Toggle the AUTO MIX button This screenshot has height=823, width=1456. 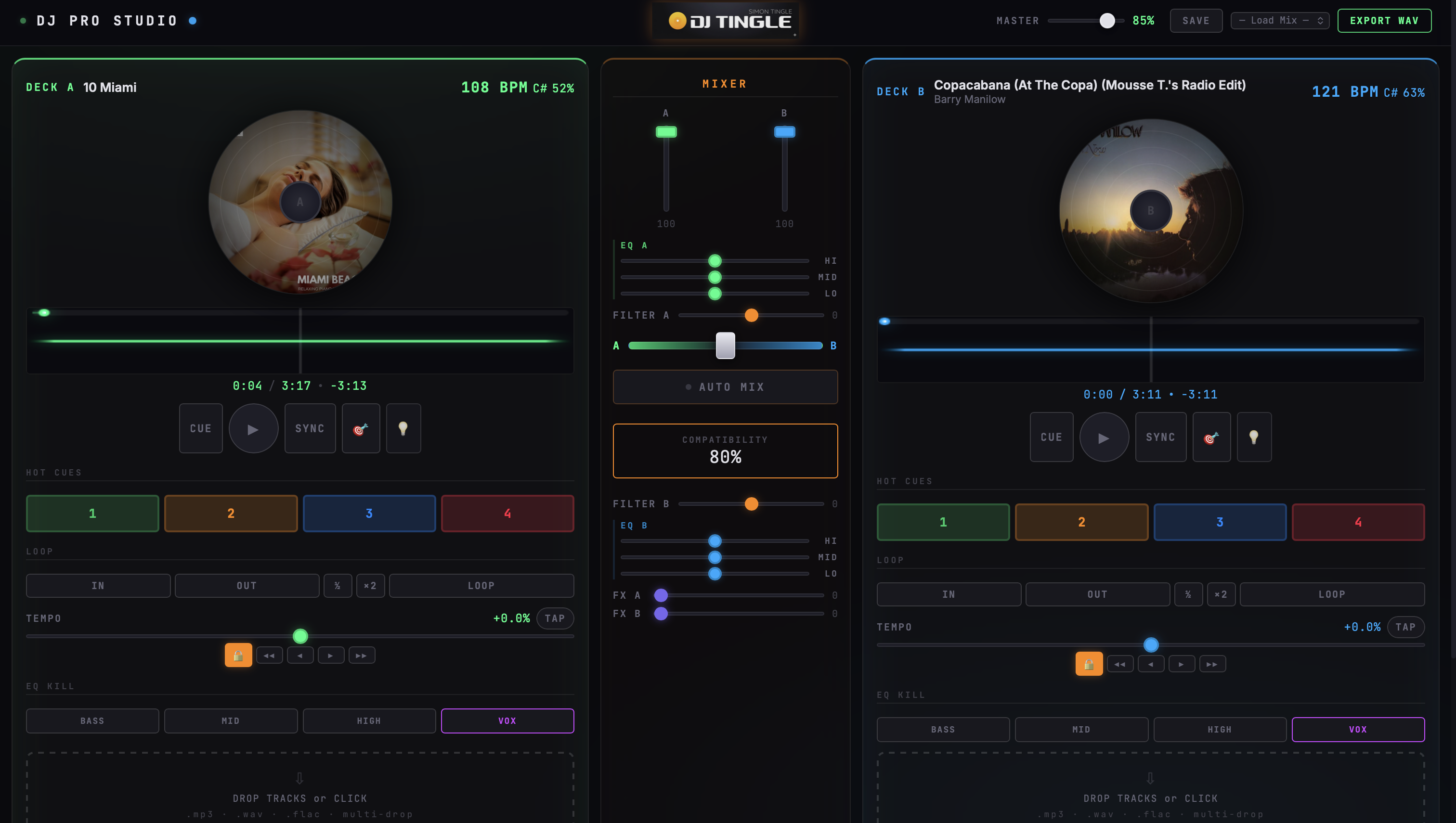pos(725,386)
